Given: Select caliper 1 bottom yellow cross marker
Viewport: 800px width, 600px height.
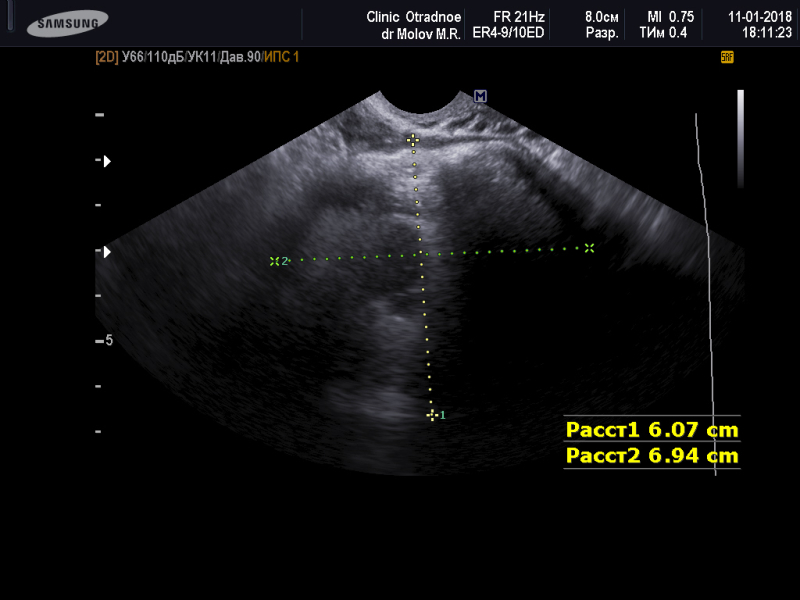Looking at the screenshot, I should coord(432,415).
